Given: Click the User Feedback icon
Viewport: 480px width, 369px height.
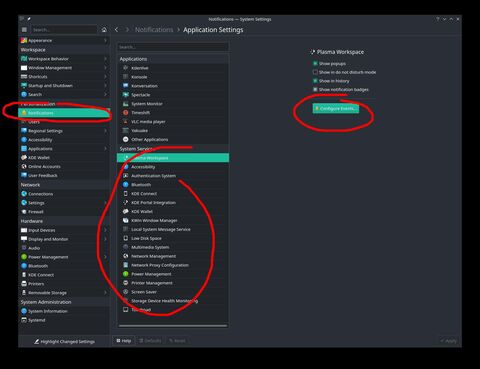Looking at the screenshot, I should (24, 175).
